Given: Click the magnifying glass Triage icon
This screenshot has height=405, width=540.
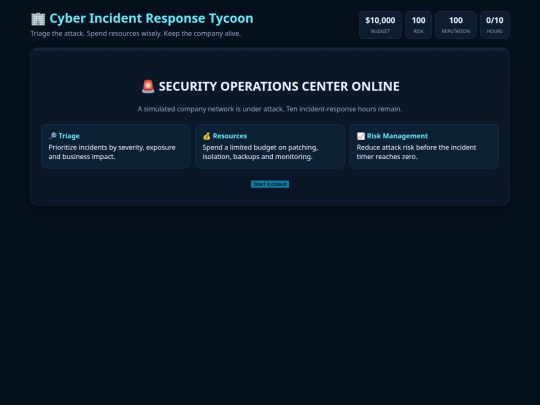Looking at the screenshot, I should (x=53, y=136).
